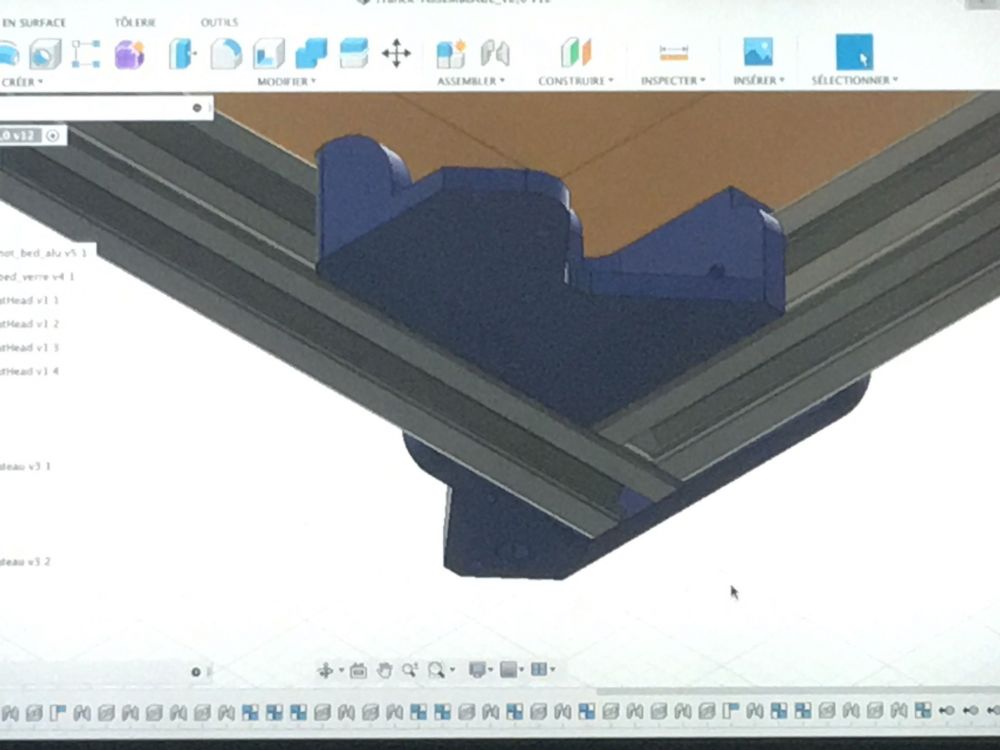
Task: Select the Hole tool in Créer
Action: tap(45, 54)
